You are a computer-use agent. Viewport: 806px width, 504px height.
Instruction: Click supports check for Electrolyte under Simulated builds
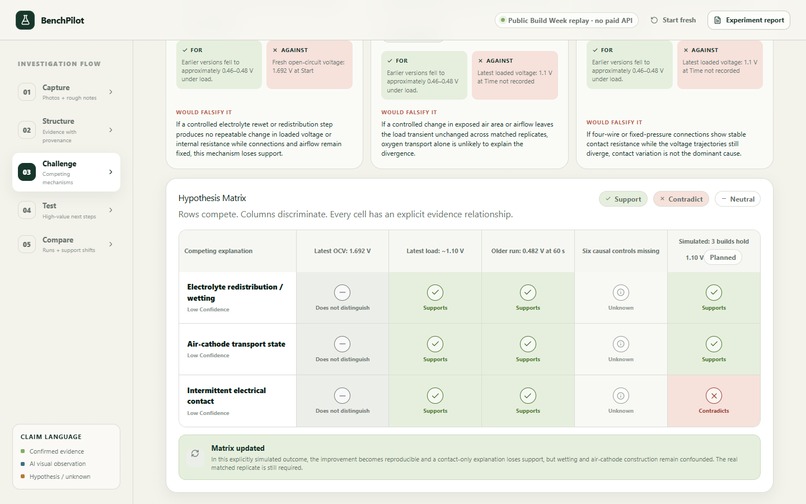(x=713, y=292)
